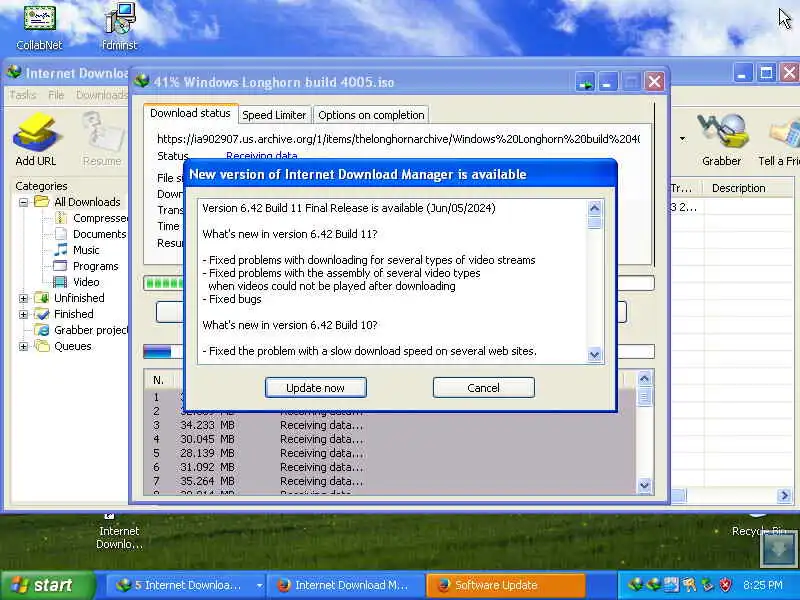Click the greyed Resume toolbar icon
This screenshot has height=600, width=800.
tap(102, 139)
